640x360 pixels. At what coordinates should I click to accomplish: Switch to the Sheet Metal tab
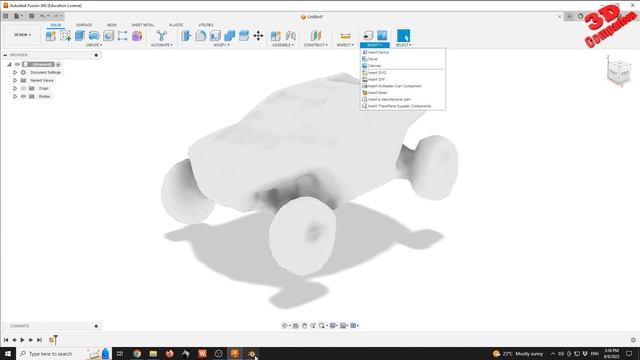tap(142, 25)
